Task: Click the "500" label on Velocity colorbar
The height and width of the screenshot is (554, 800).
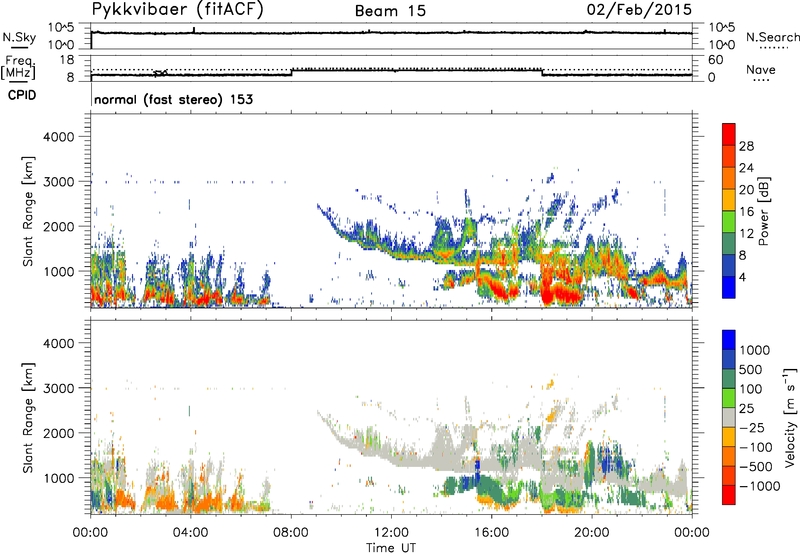Action: pos(751,369)
